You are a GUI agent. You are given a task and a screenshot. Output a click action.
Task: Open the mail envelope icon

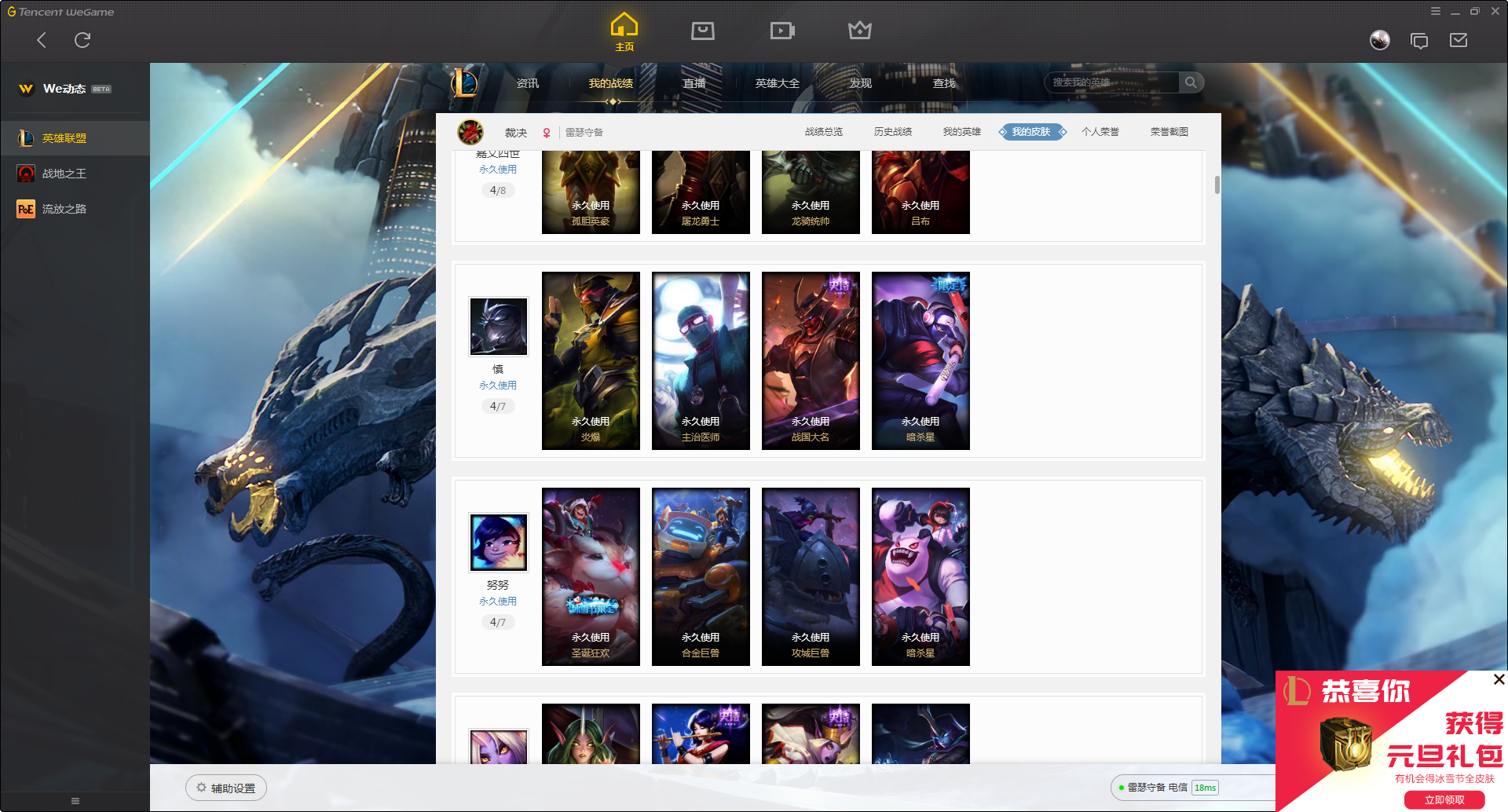1459,40
